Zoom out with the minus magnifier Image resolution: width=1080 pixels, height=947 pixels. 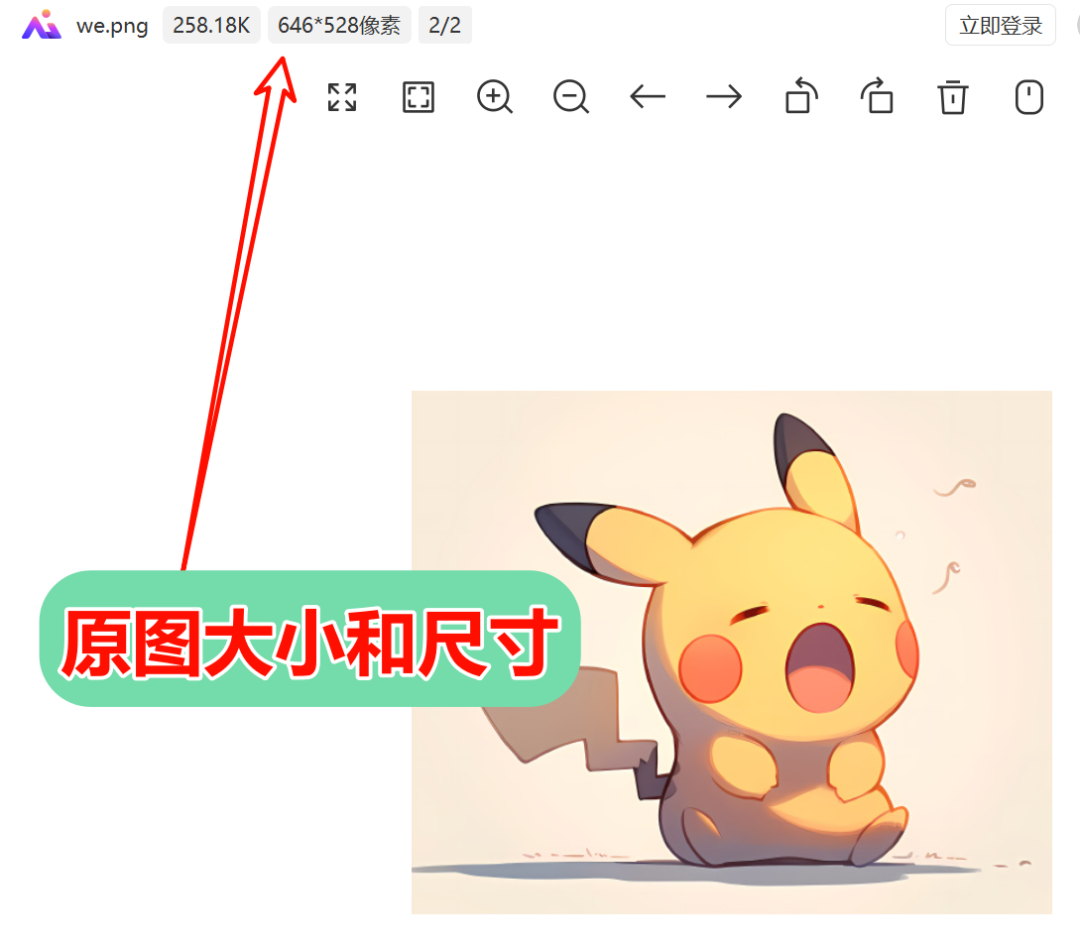(571, 97)
